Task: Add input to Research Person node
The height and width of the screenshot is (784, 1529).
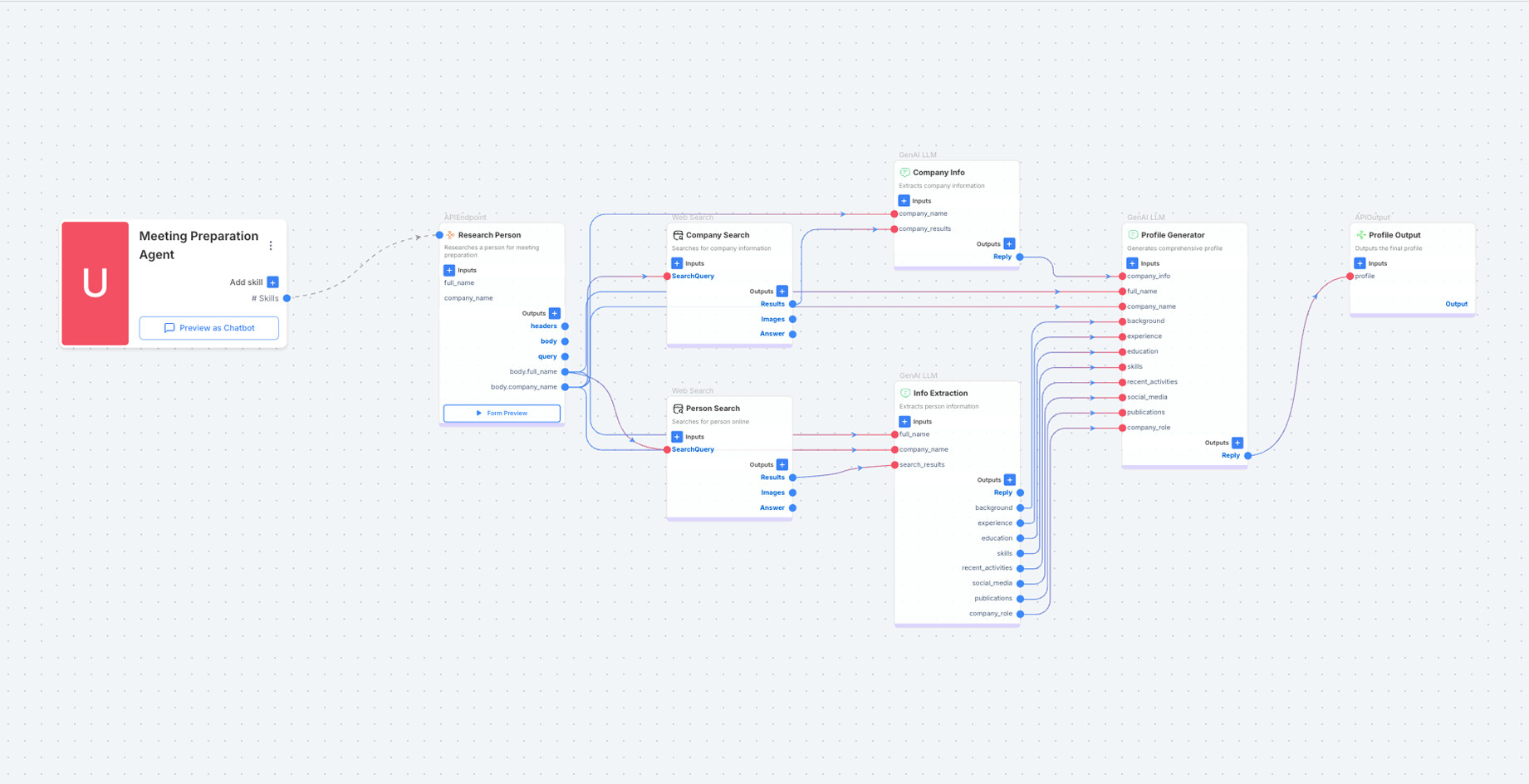Action: click(x=449, y=270)
